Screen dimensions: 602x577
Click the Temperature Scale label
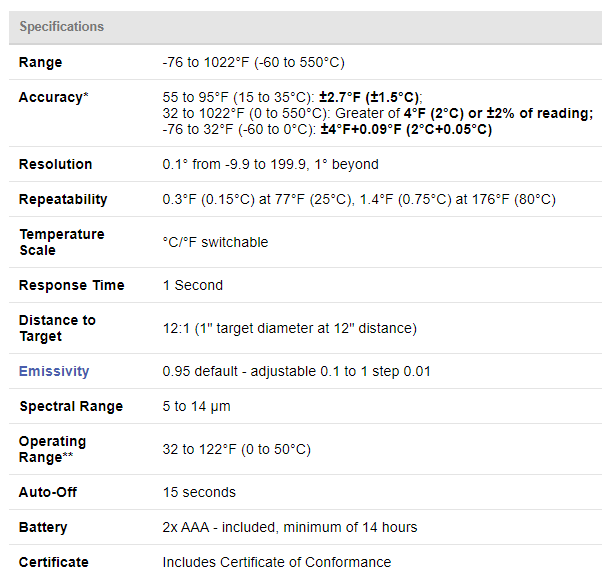click(x=61, y=242)
